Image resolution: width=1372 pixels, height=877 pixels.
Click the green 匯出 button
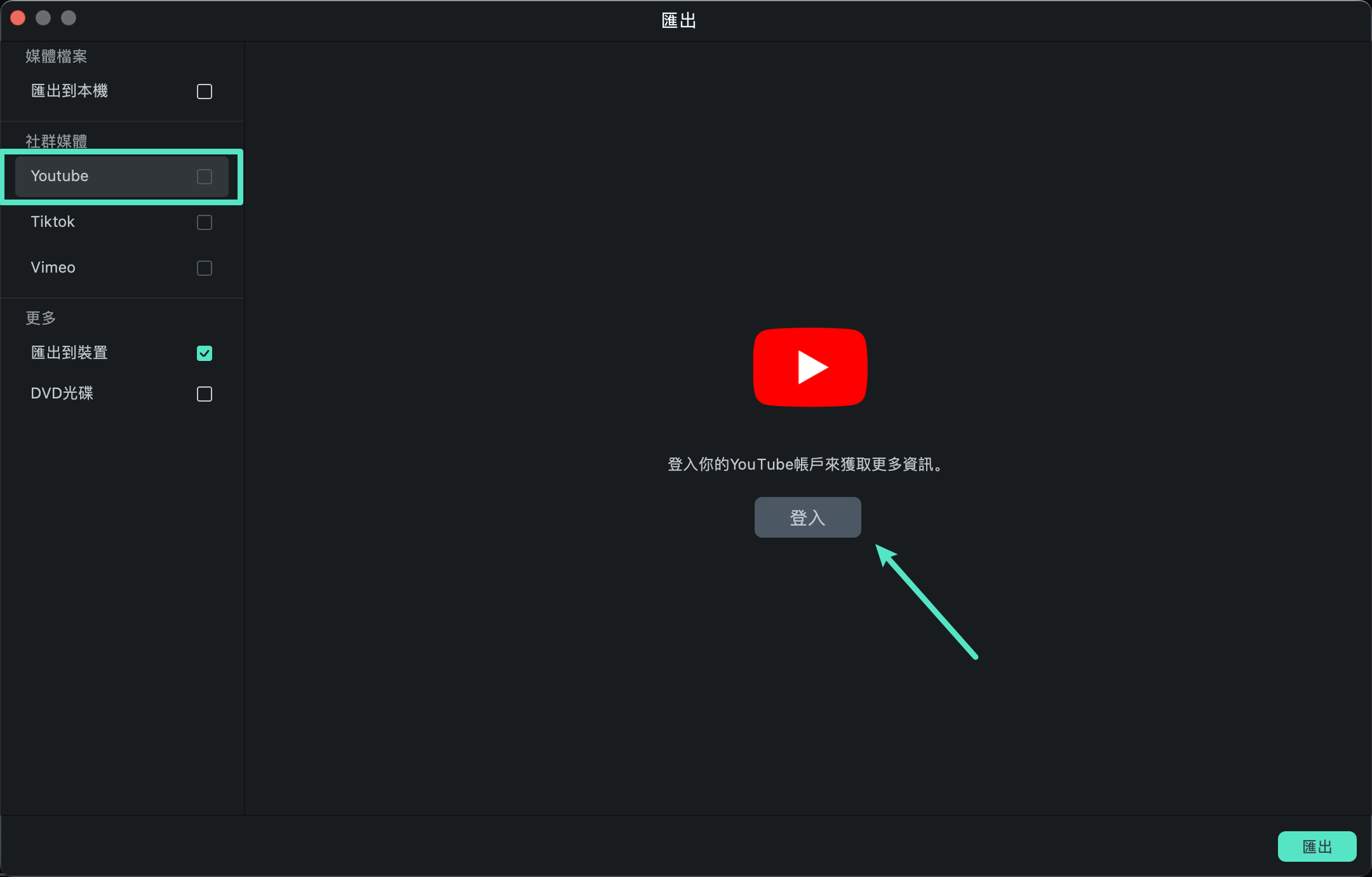[1317, 846]
